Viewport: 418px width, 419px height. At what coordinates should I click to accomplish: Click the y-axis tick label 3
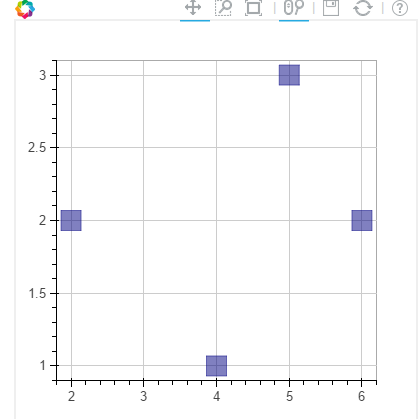point(42,75)
